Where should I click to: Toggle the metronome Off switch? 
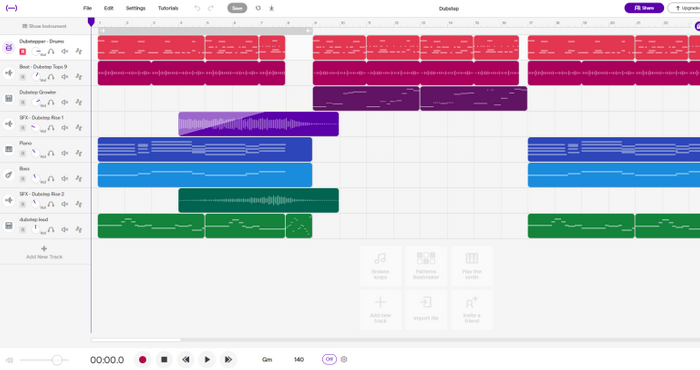329,359
